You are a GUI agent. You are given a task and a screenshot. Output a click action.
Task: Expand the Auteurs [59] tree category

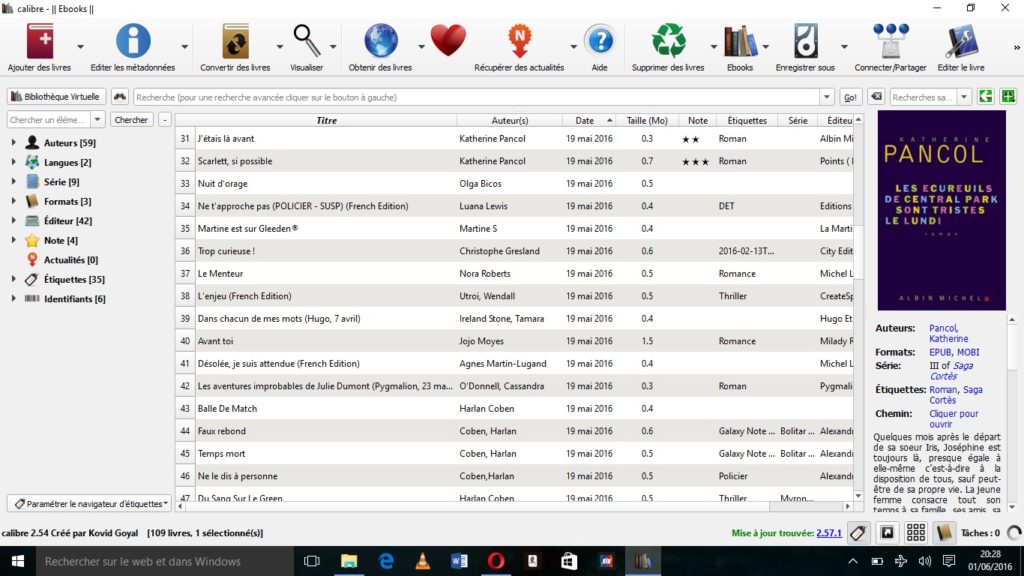[x=14, y=143]
